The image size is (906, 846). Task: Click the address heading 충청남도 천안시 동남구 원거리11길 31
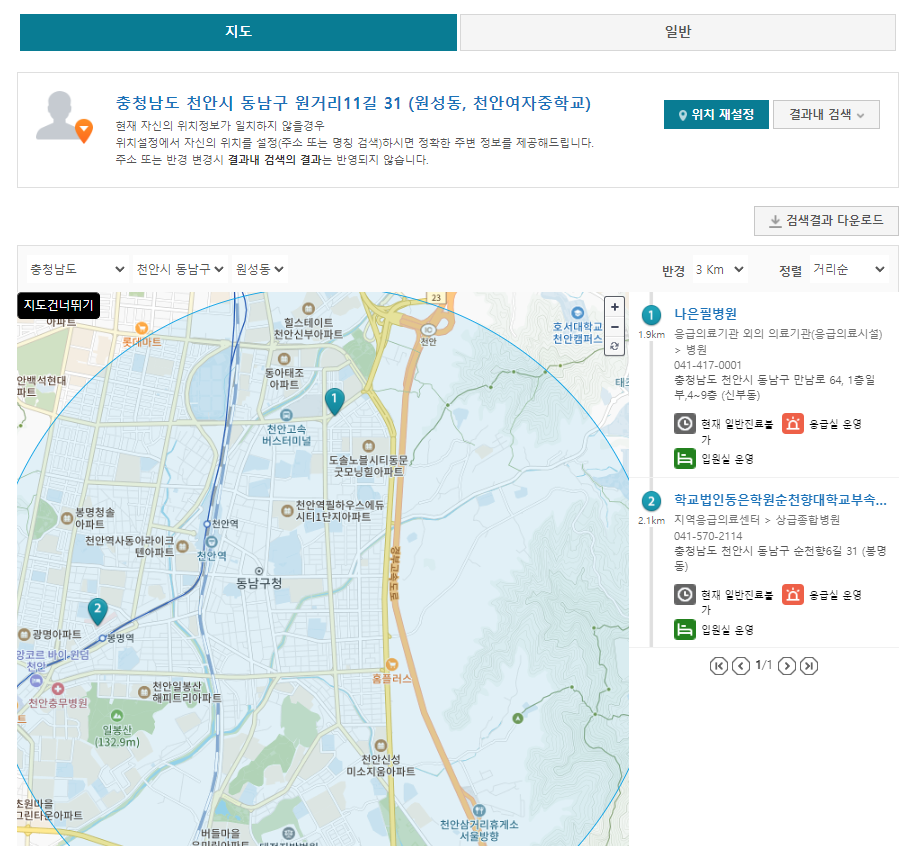coord(353,103)
